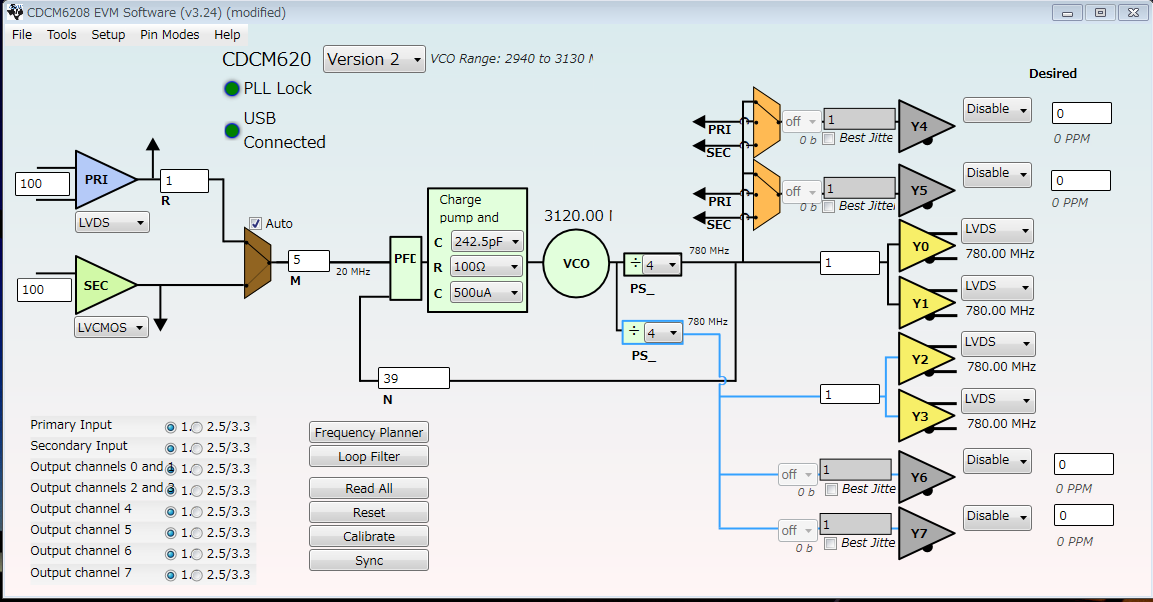Click the brown input mux symbol
This screenshot has height=602, width=1153.
257,262
